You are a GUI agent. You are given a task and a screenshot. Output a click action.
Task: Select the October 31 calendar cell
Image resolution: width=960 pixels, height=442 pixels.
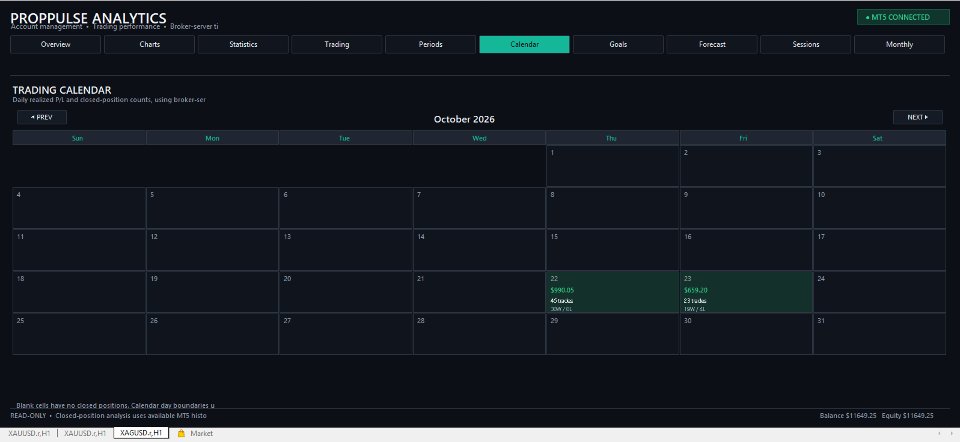879,334
